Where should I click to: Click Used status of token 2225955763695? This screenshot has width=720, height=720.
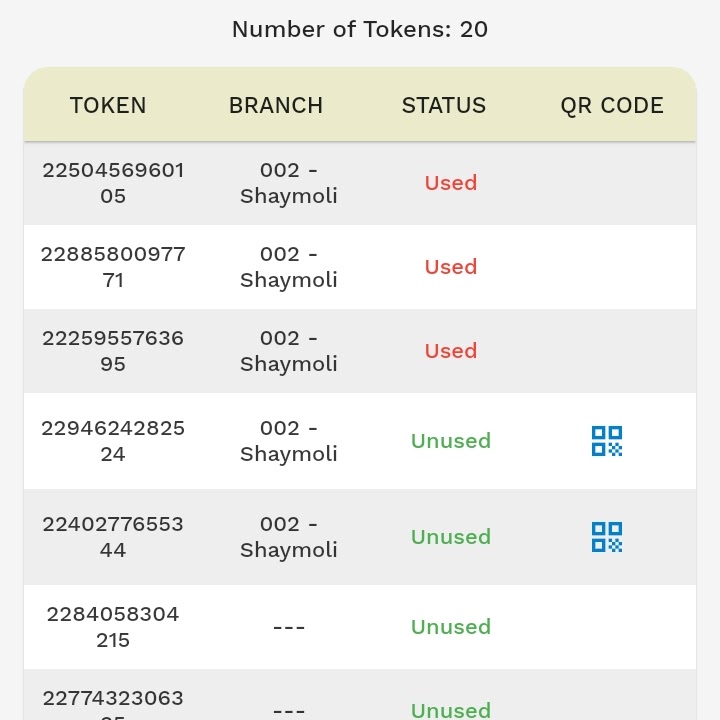coord(451,351)
